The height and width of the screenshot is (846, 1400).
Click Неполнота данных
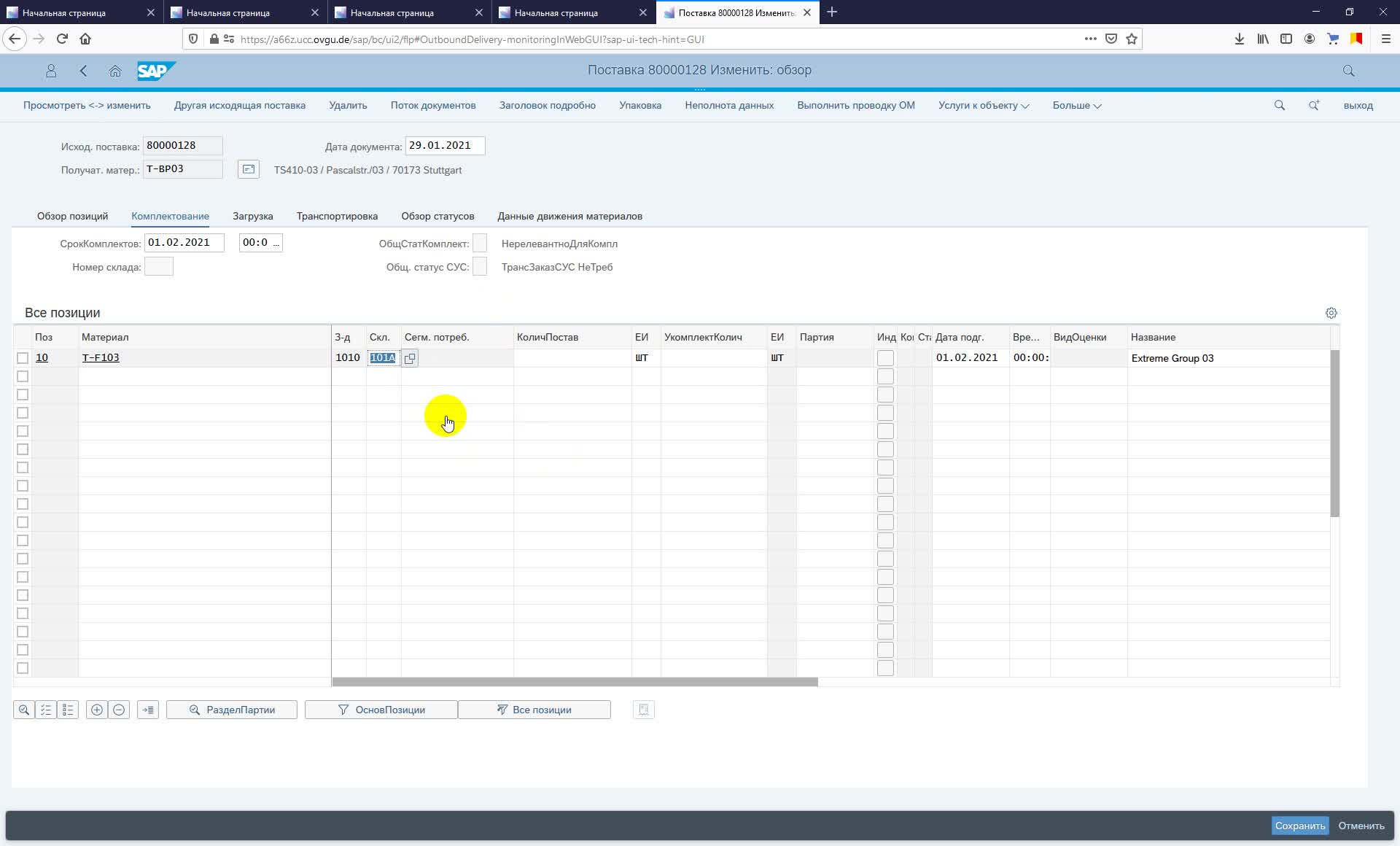(x=729, y=106)
